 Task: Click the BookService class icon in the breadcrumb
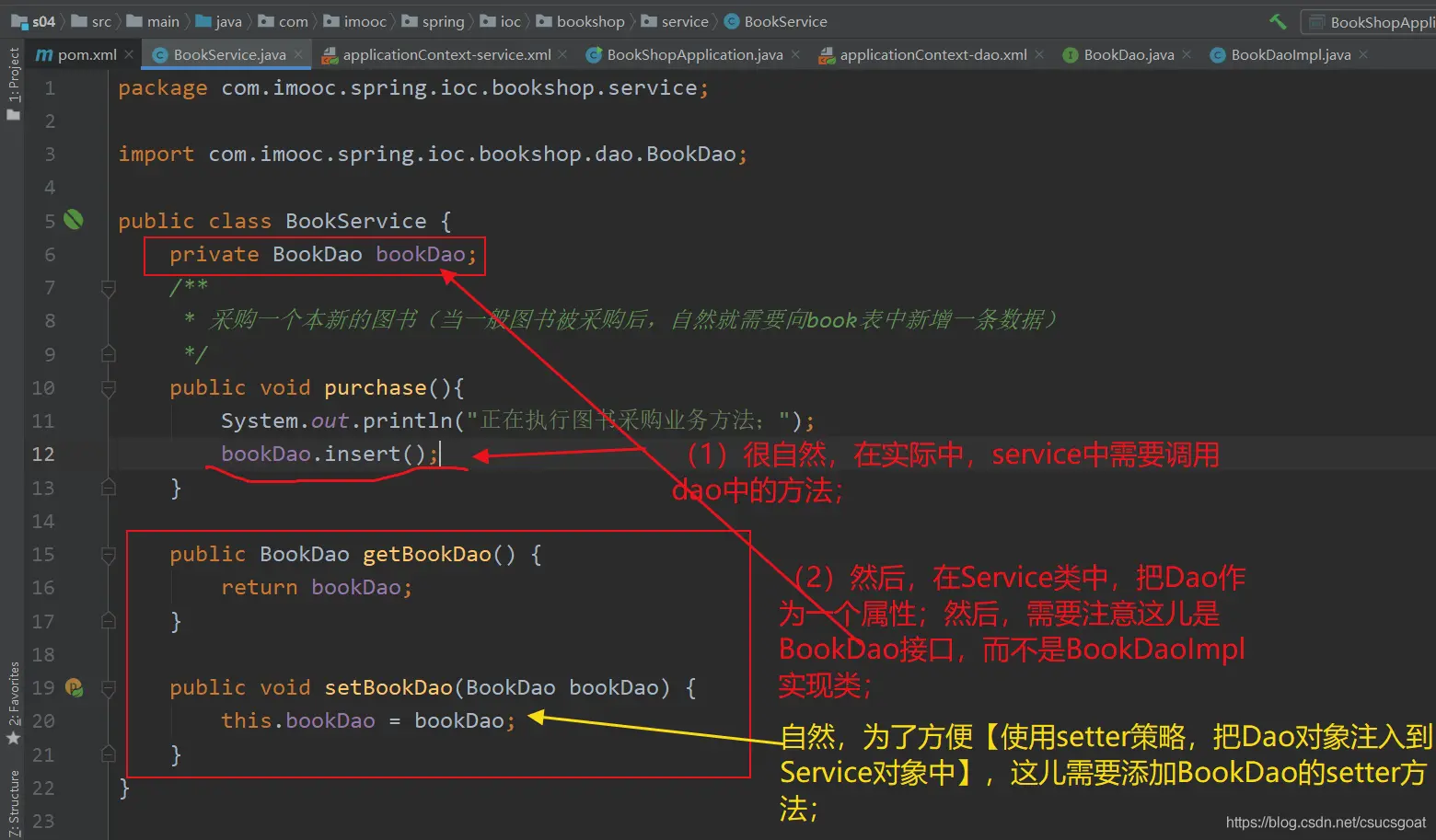(732, 21)
